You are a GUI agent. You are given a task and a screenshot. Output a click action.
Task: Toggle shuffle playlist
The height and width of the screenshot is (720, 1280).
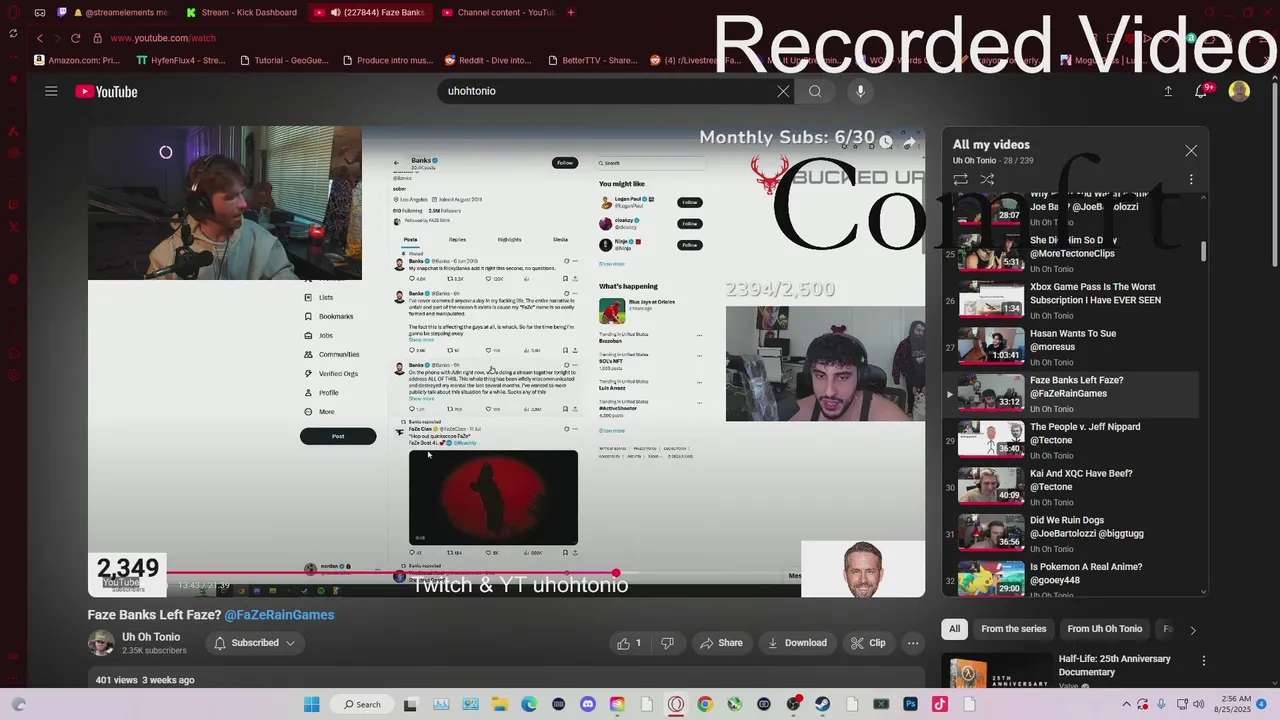point(987,179)
